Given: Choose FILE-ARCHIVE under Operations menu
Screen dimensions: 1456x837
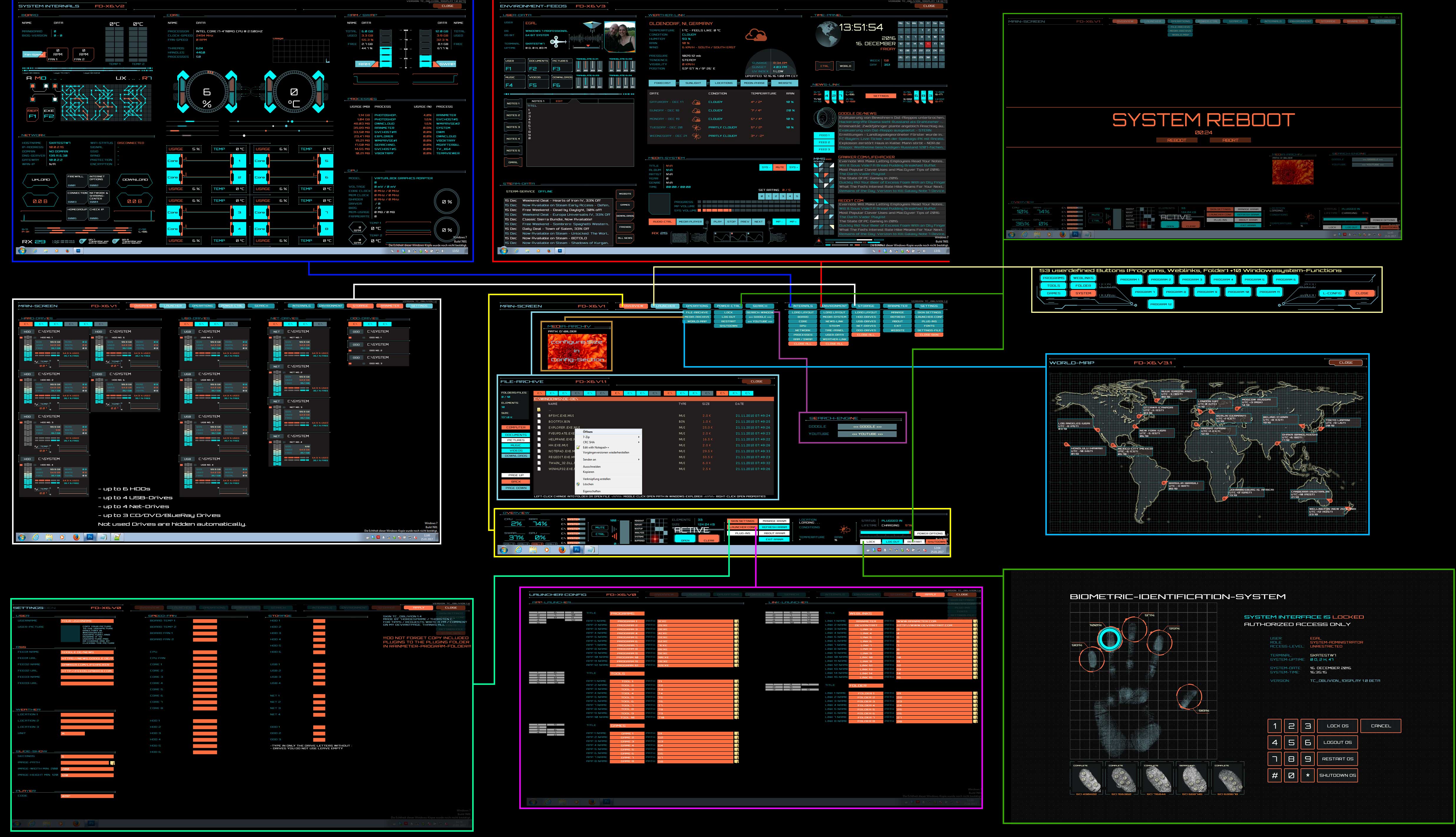Looking at the screenshot, I should (697, 312).
